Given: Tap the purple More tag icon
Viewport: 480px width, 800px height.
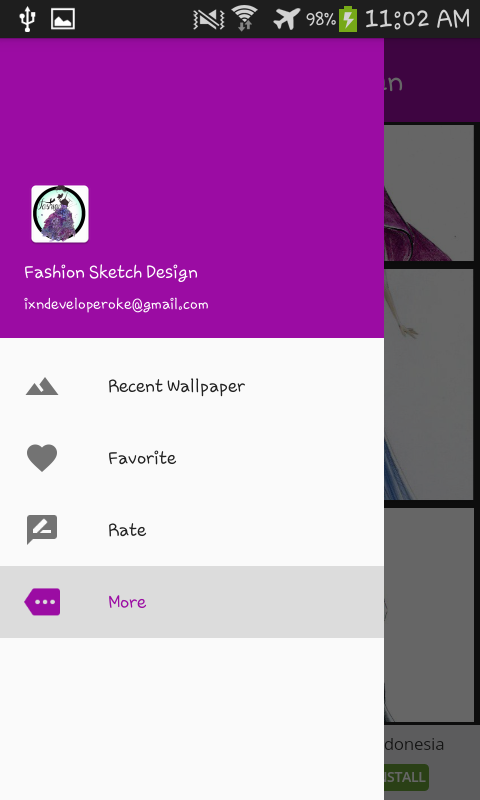Looking at the screenshot, I should click(42, 602).
